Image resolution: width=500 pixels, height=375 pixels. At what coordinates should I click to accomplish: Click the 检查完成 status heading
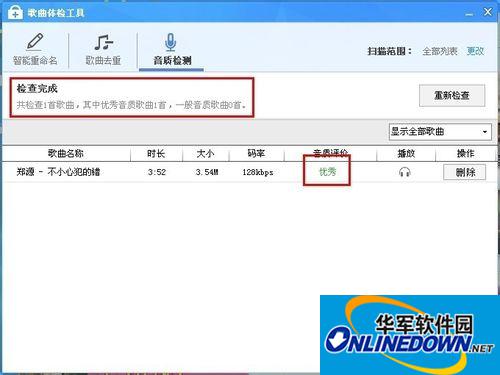pos(37,89)
